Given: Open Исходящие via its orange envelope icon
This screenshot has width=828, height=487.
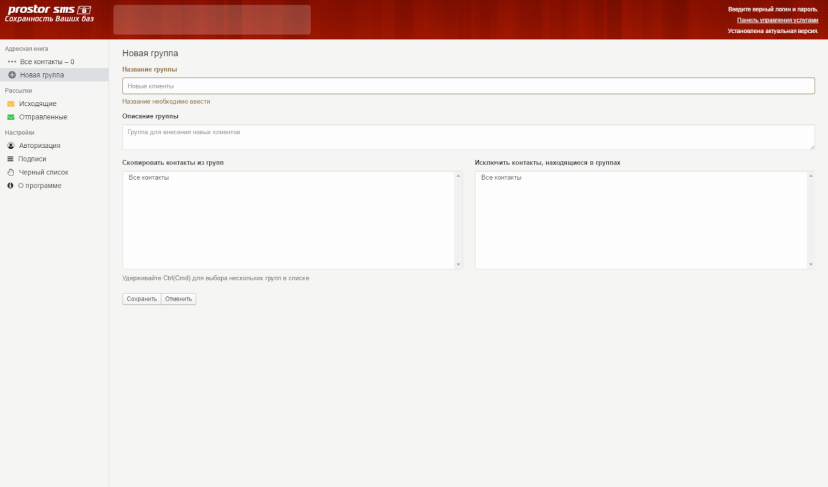Looking at the screenshot, I should (11, 104).
